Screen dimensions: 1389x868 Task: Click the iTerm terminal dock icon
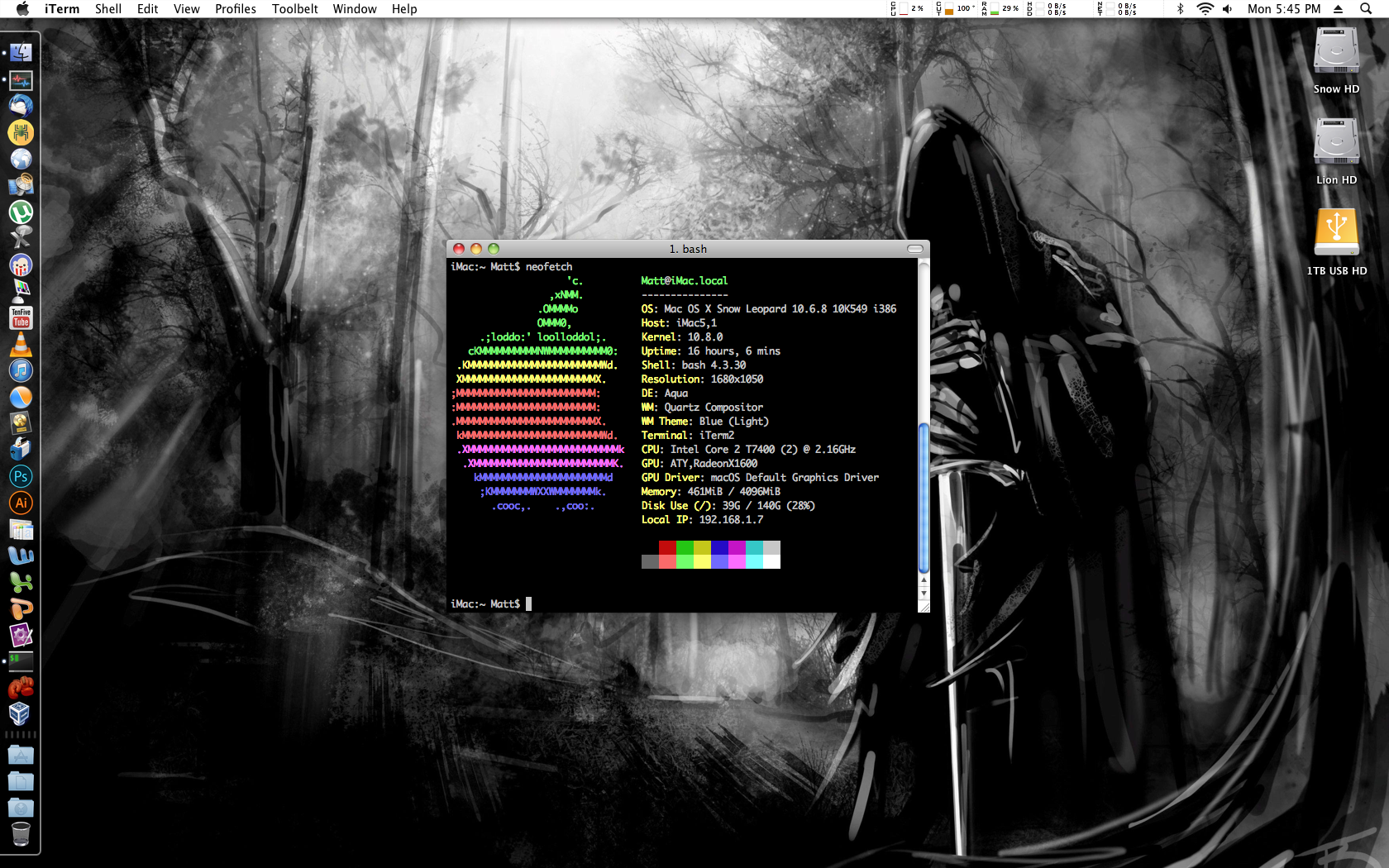(21, 661)
